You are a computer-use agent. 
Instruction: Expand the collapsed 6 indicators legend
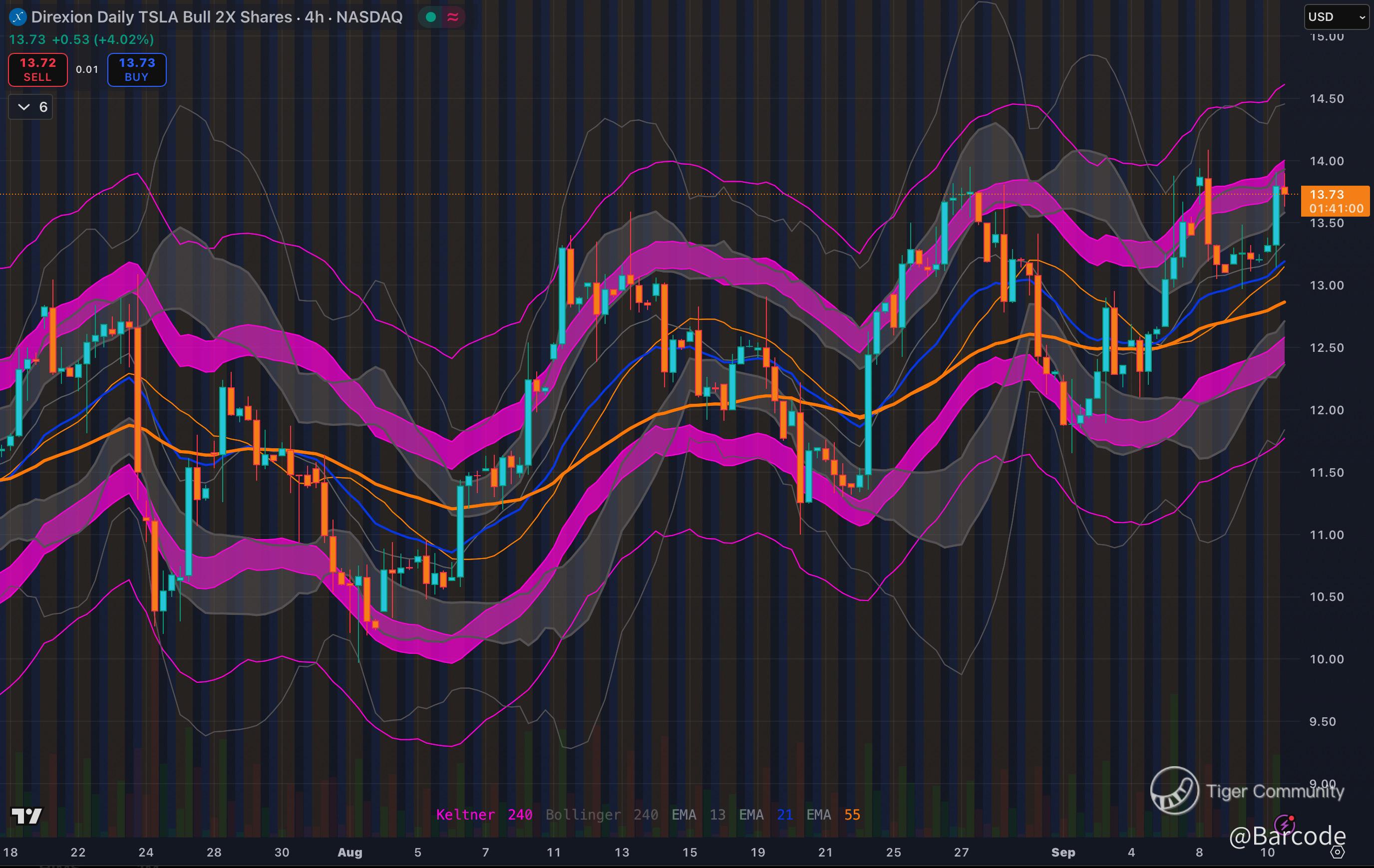[31, 107]
